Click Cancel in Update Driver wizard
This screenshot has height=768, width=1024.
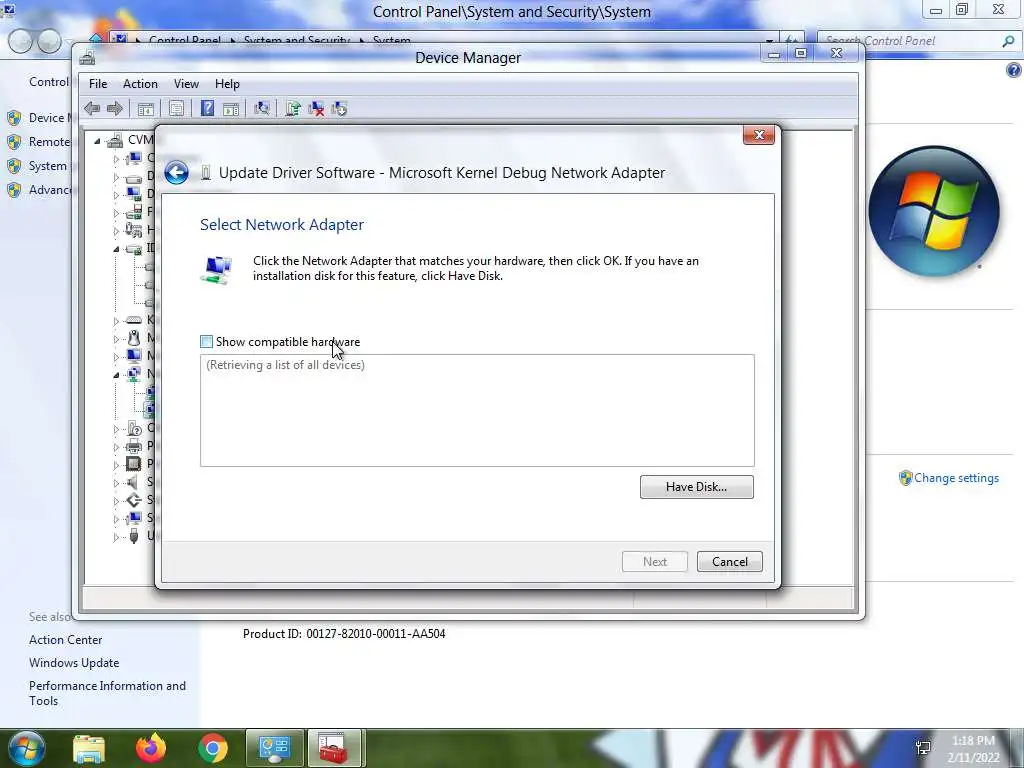729,562
